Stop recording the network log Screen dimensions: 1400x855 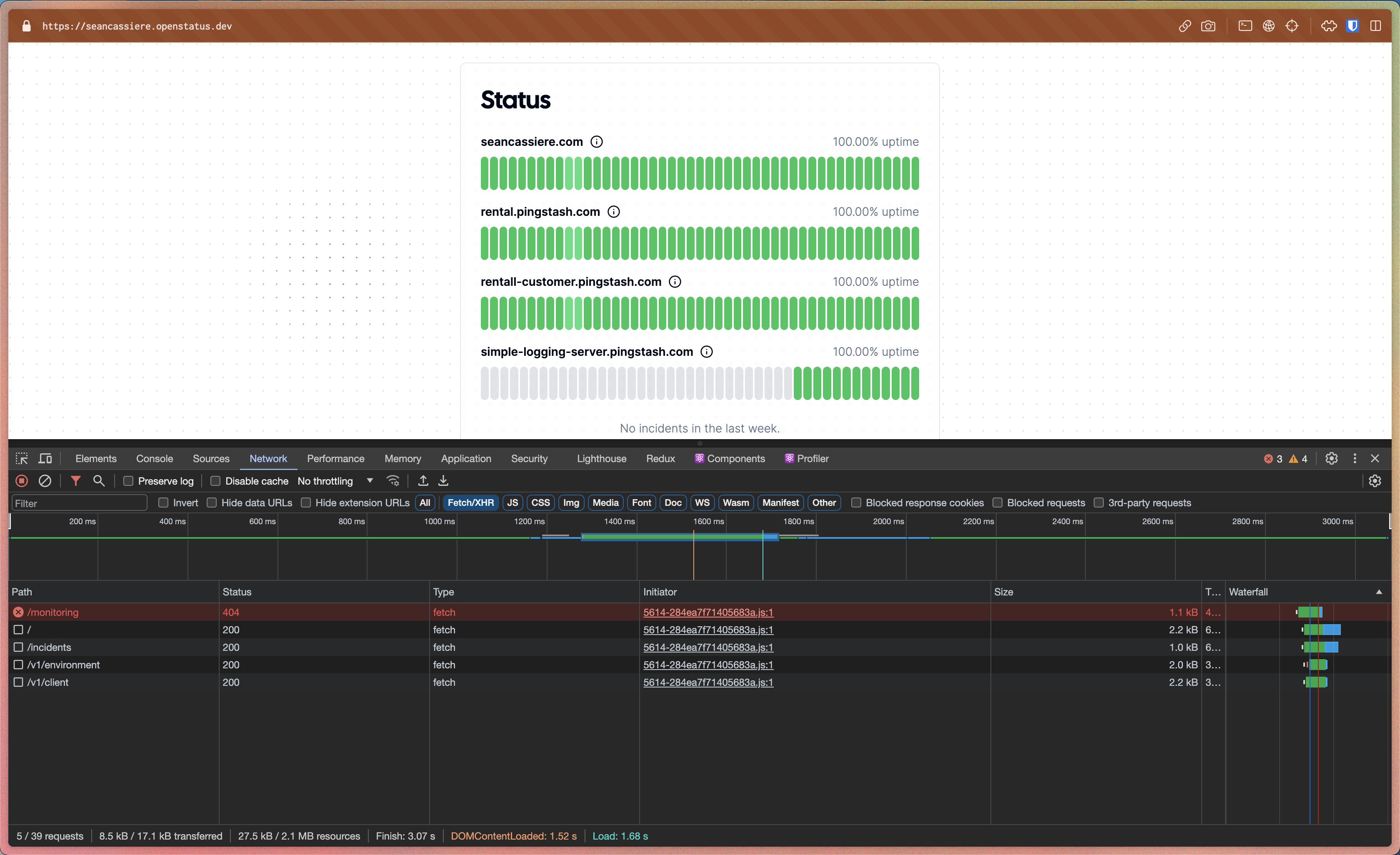(22, 480)
